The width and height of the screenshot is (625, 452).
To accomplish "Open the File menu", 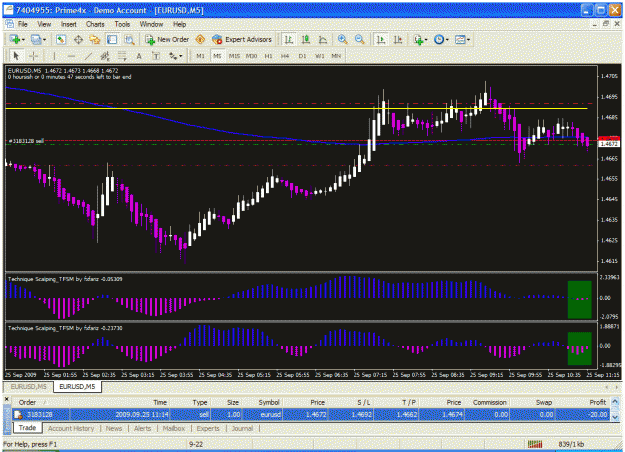I will [x=23, y=24].
